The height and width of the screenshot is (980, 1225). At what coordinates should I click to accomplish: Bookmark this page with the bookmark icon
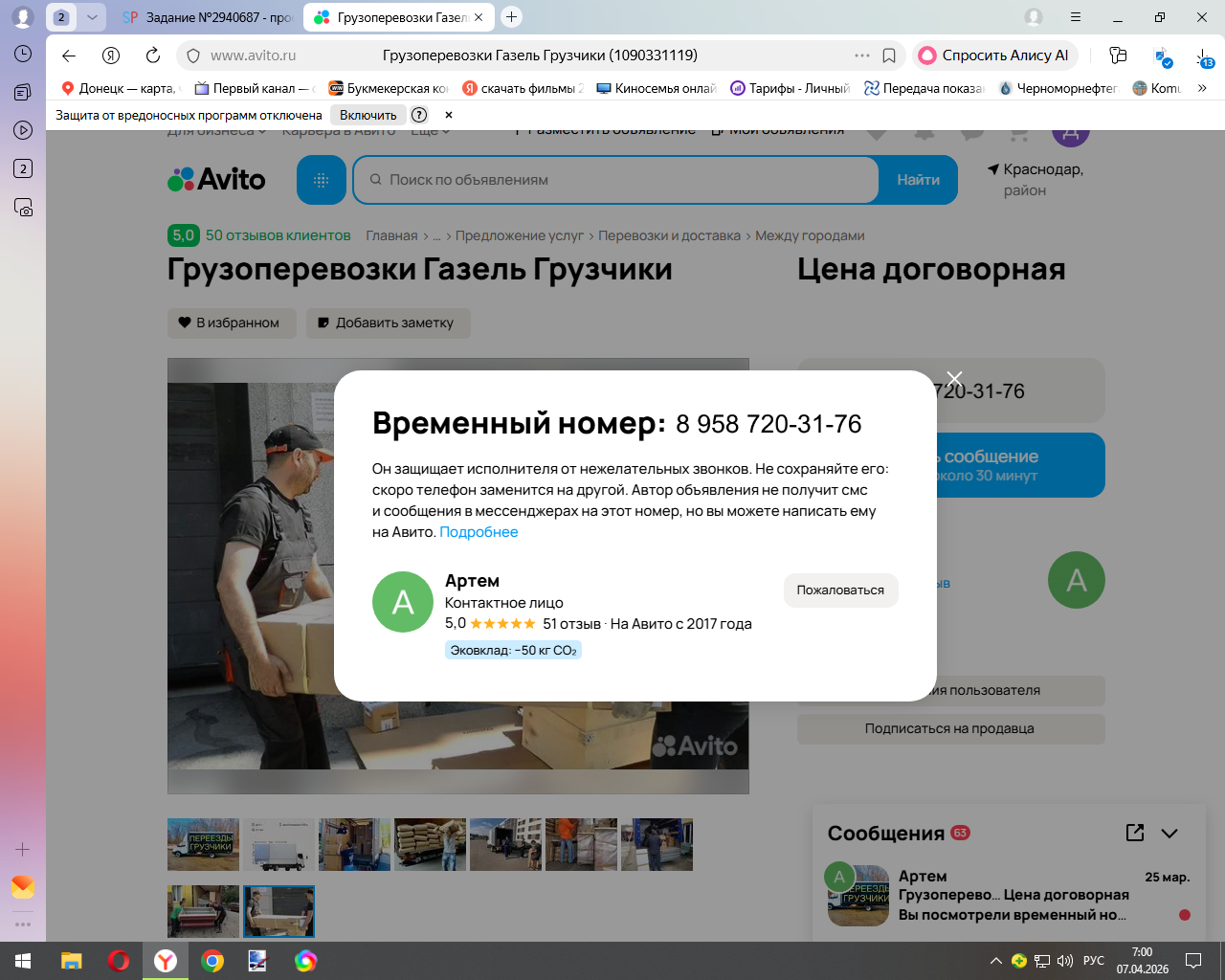(x=889, y=56)
